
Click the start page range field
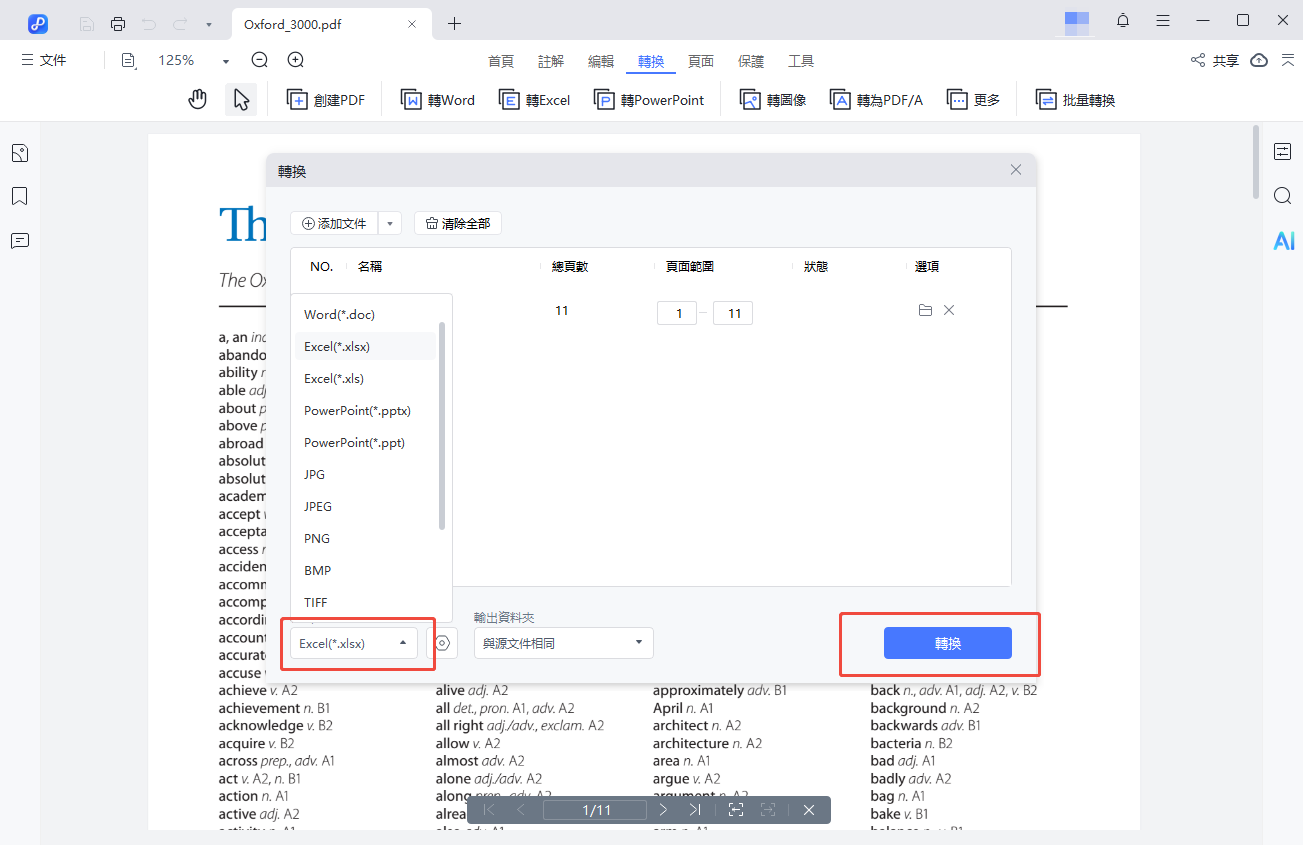[677, 313]
